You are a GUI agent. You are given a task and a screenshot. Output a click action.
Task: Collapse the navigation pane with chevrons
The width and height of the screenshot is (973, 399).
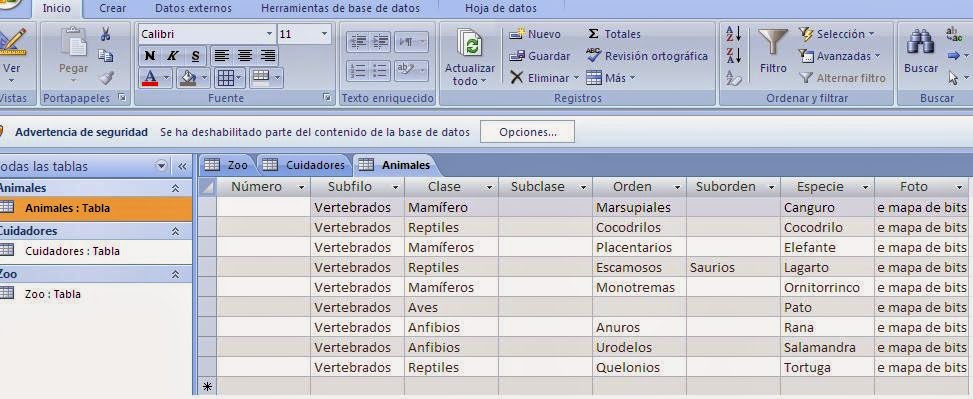point(182,166)
